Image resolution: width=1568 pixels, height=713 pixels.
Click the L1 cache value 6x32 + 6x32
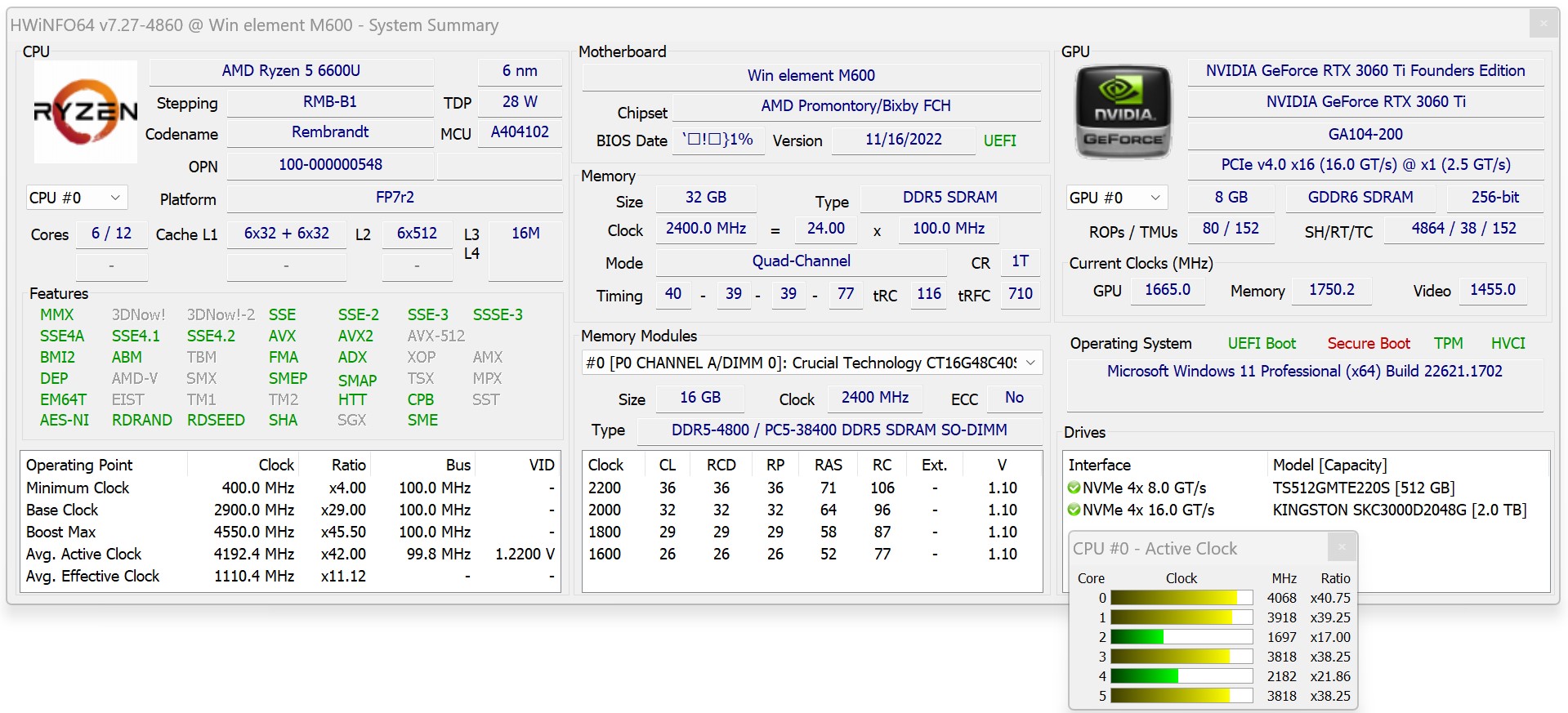point(287,234)
